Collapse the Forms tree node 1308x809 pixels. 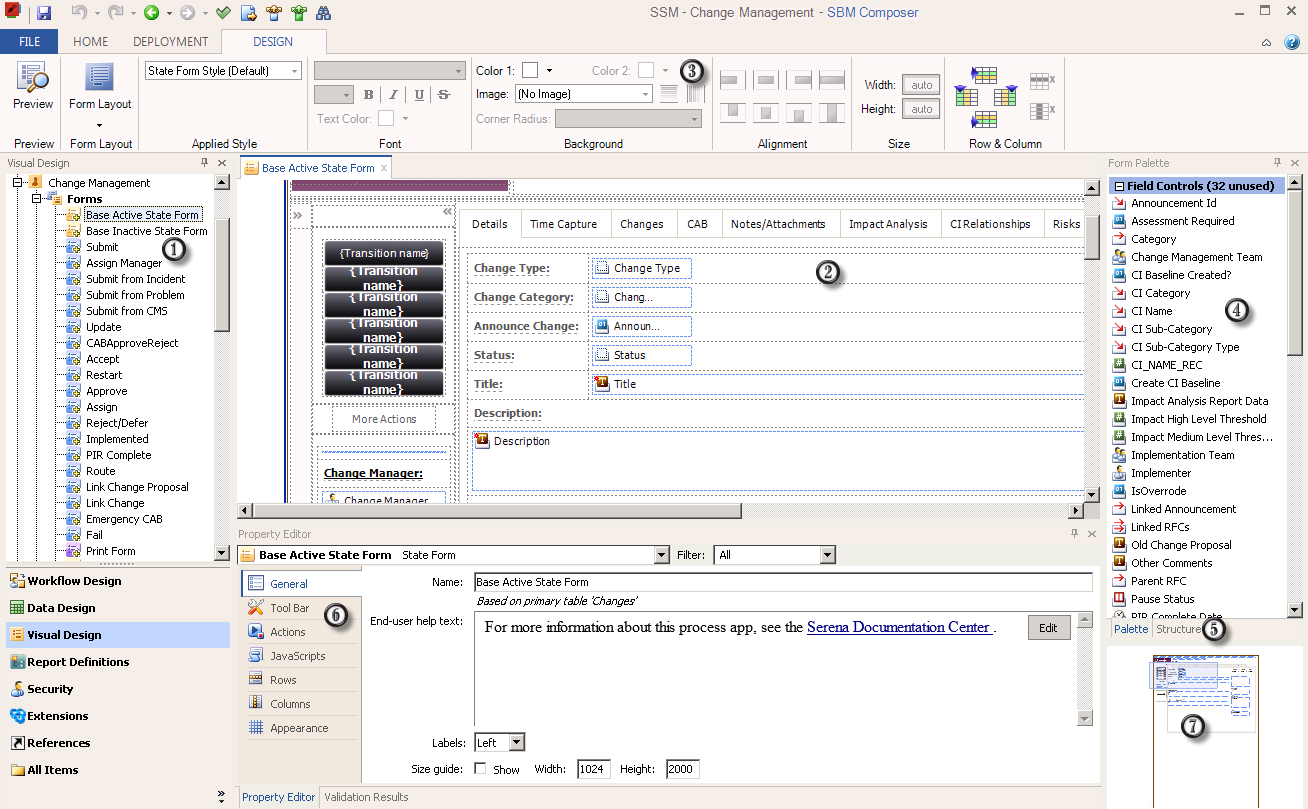(38, 199)
